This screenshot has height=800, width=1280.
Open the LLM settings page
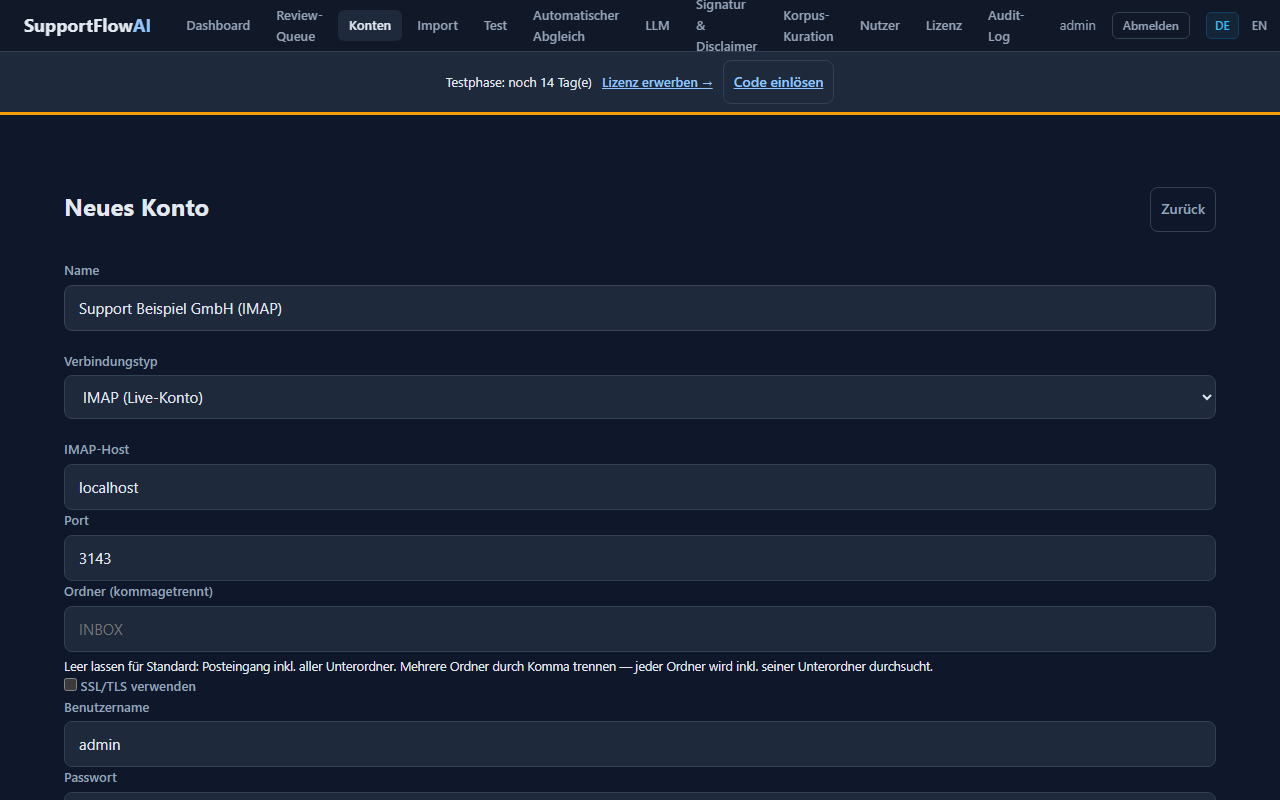(x=658, y=26)
